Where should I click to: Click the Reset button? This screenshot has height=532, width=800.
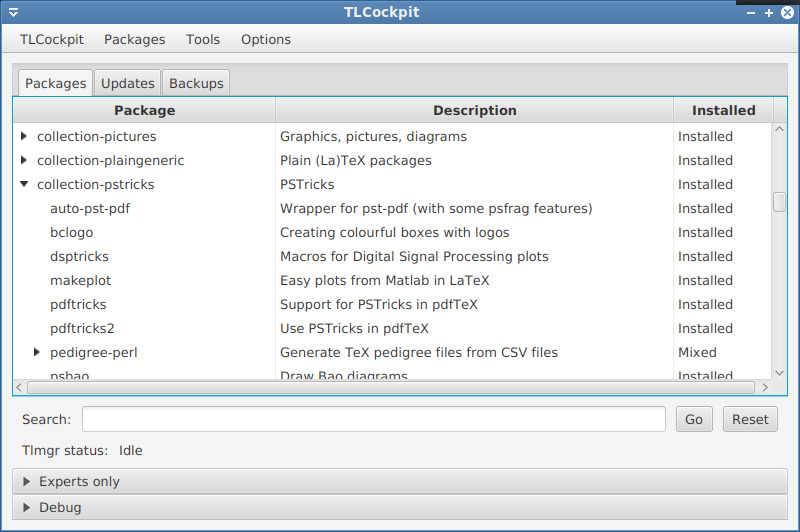click(750, 420)
